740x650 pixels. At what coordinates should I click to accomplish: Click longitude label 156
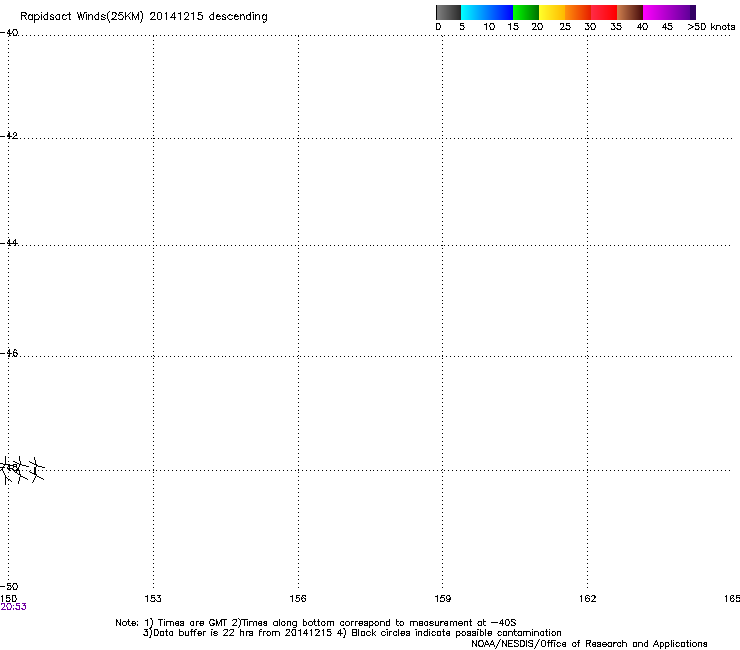point(298,599)
